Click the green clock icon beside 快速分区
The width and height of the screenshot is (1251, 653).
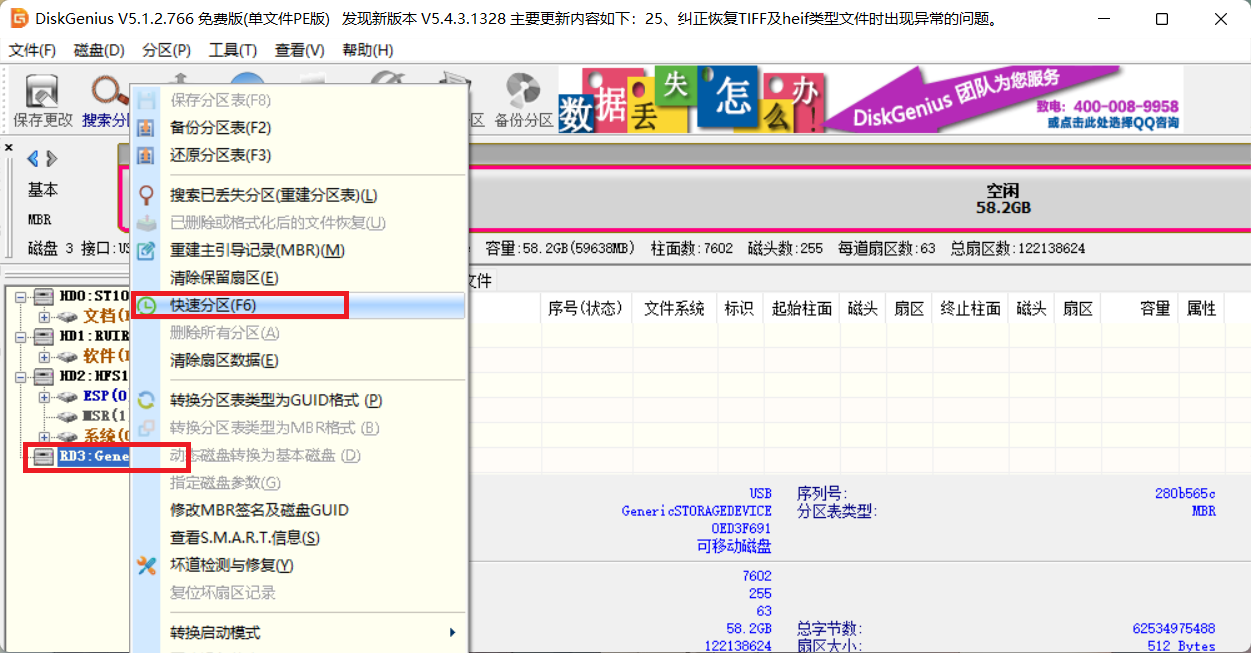coord(146,305)
